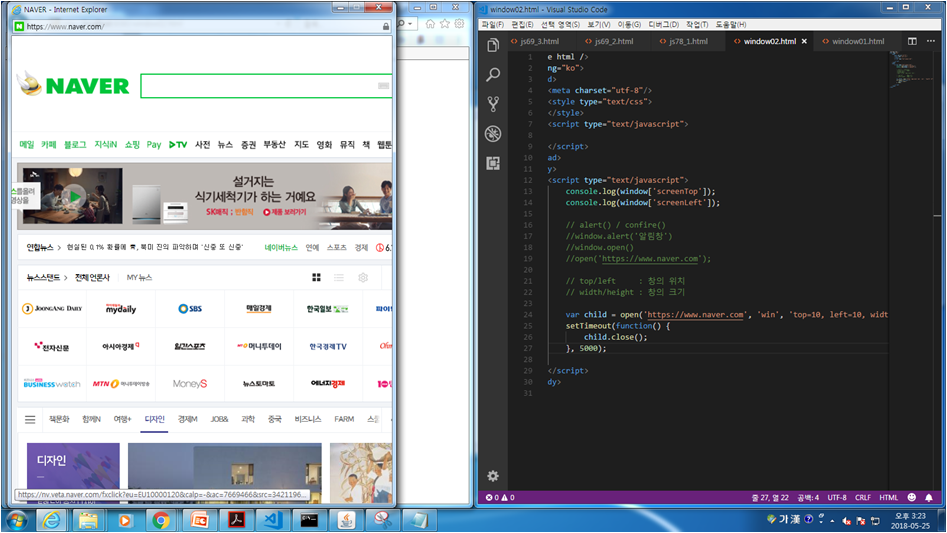Open the 편집(E) menu
Viewport: 947px width, 533px height.
522,24
